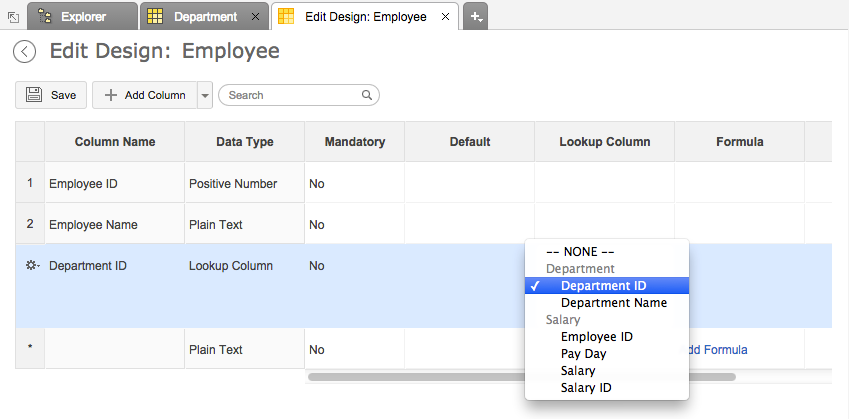Click the Department tab's table grid icon
The height and width of the screenshot is (419, 849).
coord(155,17)
